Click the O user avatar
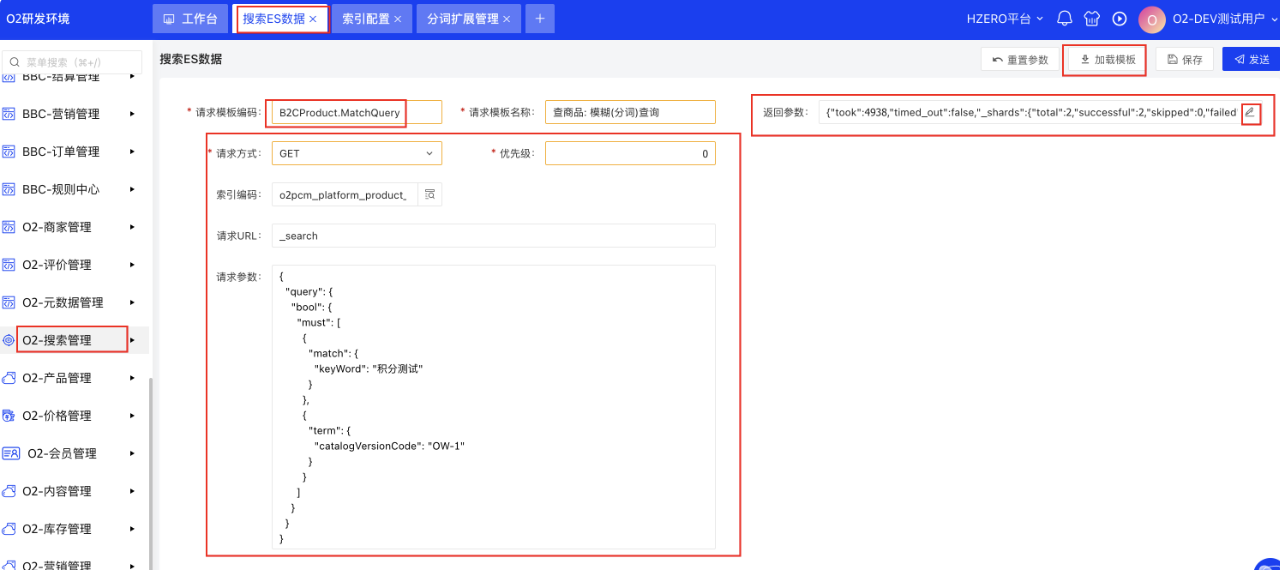This screenshot has width=1280, height=574. pyautogui.click(x=1152, y=19)
